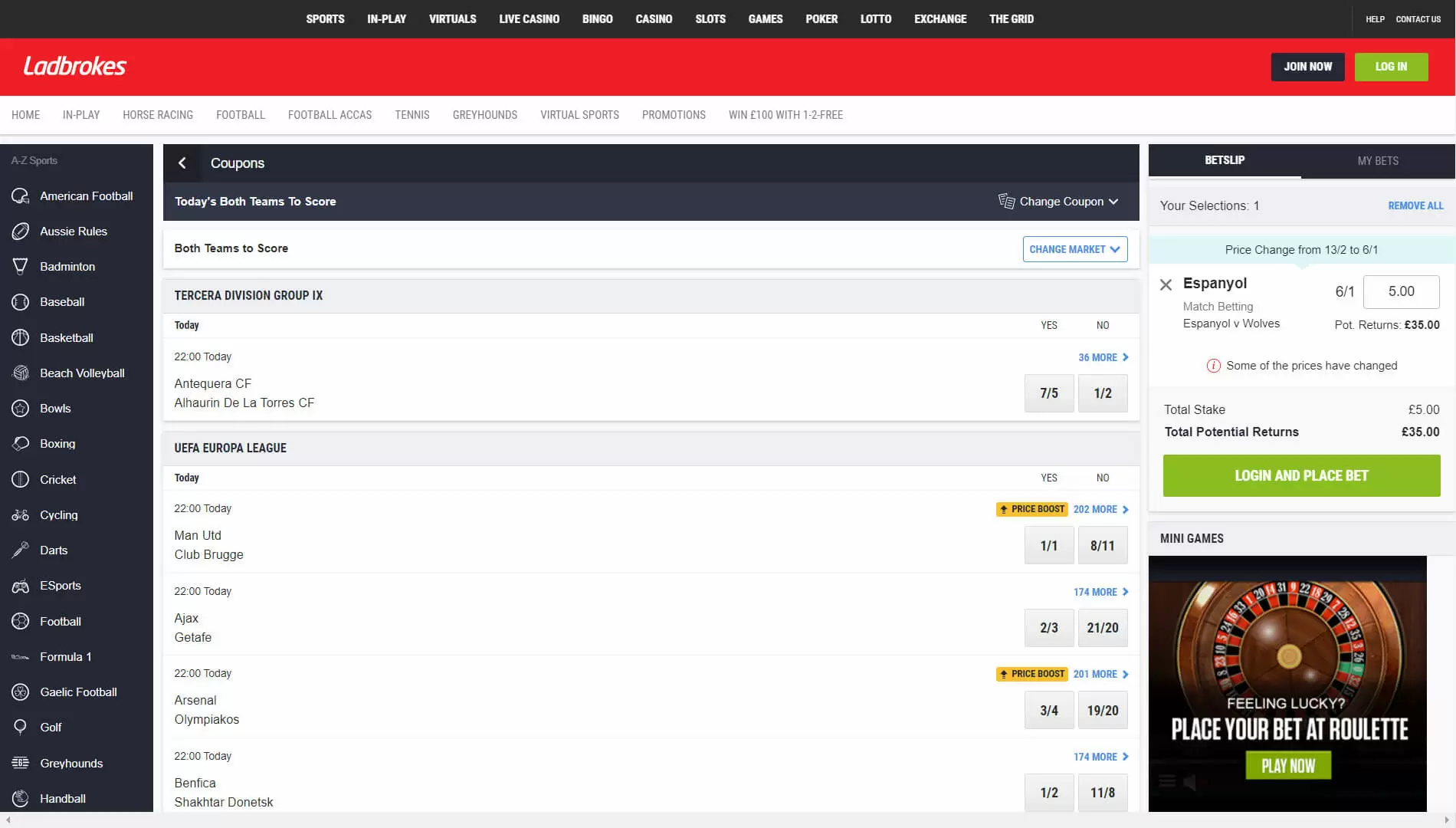Image resolution: width=1456 pixels, height=828 pixels.
Task: Switch to the My Bets tab
Action: tap(1377, 161)
